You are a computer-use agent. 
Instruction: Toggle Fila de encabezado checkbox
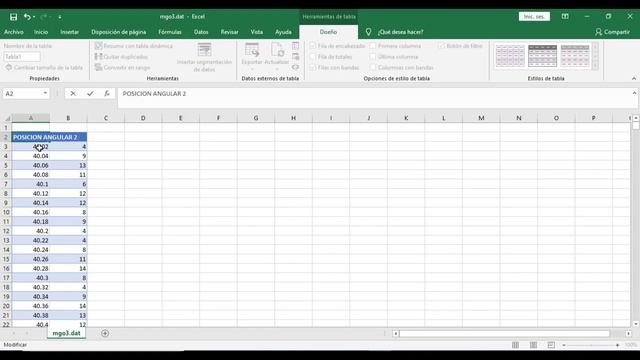pos(313,46)
